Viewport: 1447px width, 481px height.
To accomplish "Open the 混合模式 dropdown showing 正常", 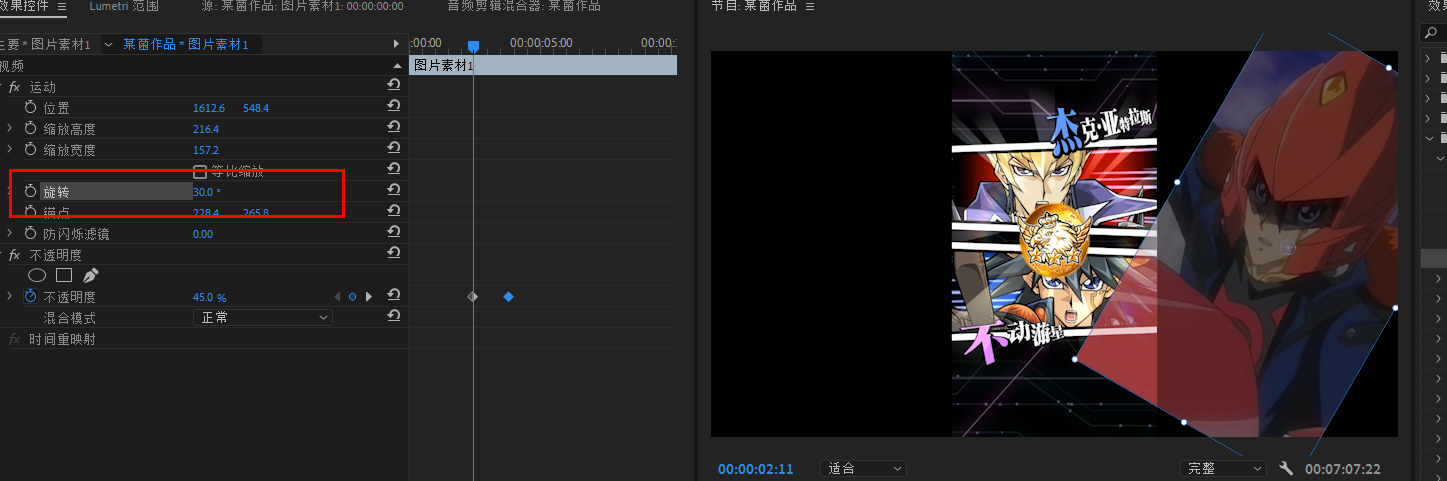I will (262, 317).
